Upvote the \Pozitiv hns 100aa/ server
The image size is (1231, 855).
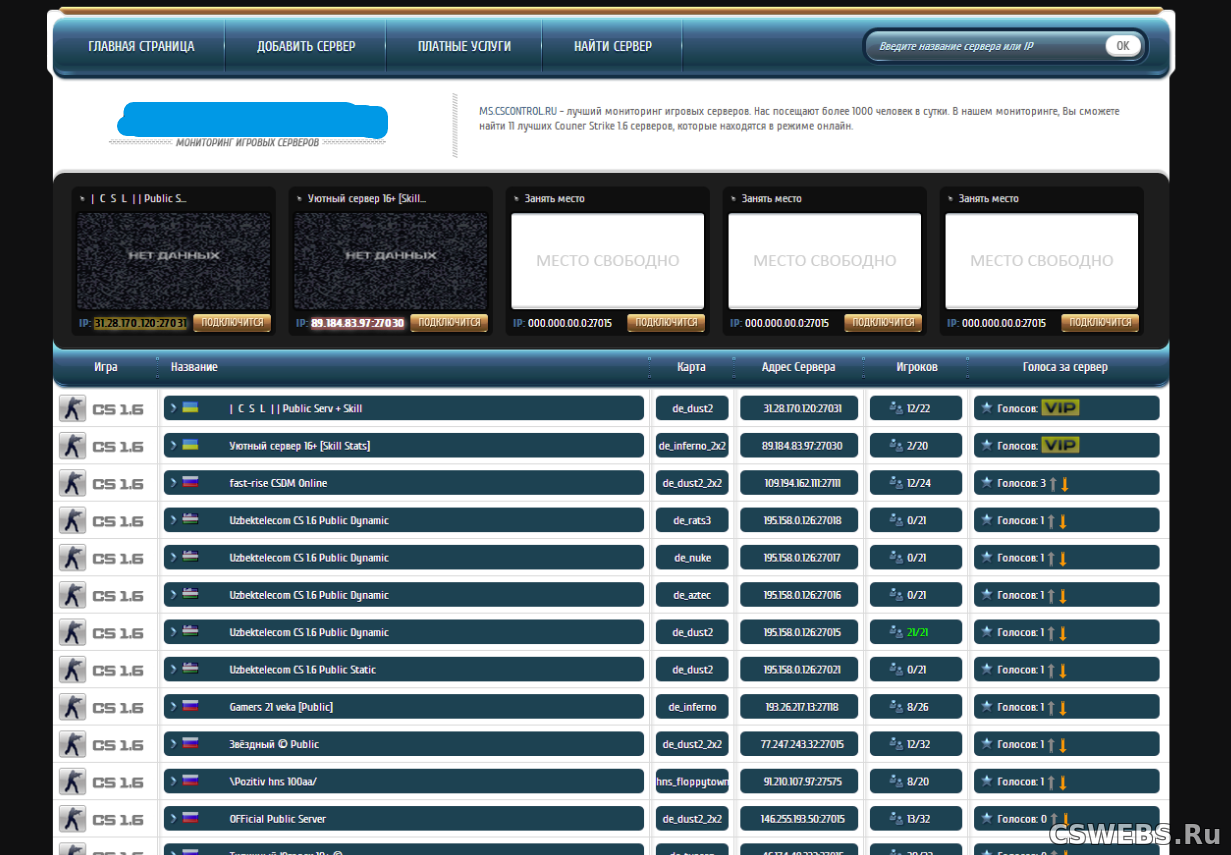[1051, 782]
